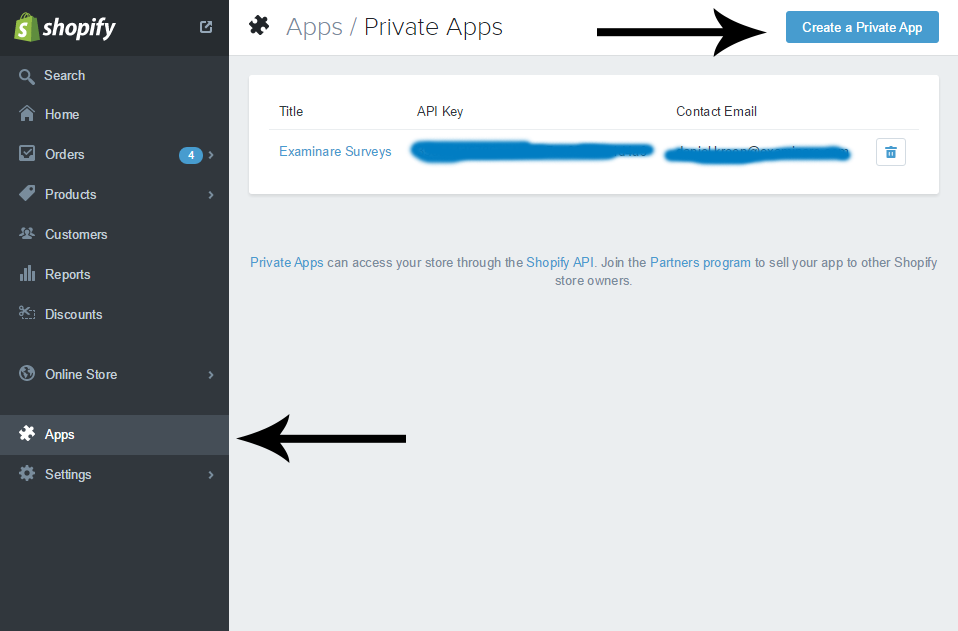The height and width of the screenshot is (631, 958).
Task: Follow the Shopify API link
Action: [560, 263]
